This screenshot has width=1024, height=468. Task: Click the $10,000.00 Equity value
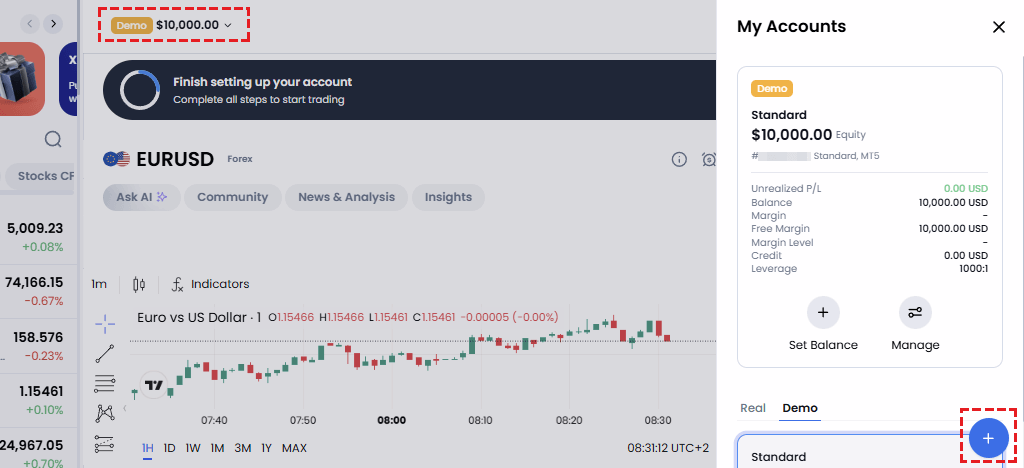click(792, 135)
